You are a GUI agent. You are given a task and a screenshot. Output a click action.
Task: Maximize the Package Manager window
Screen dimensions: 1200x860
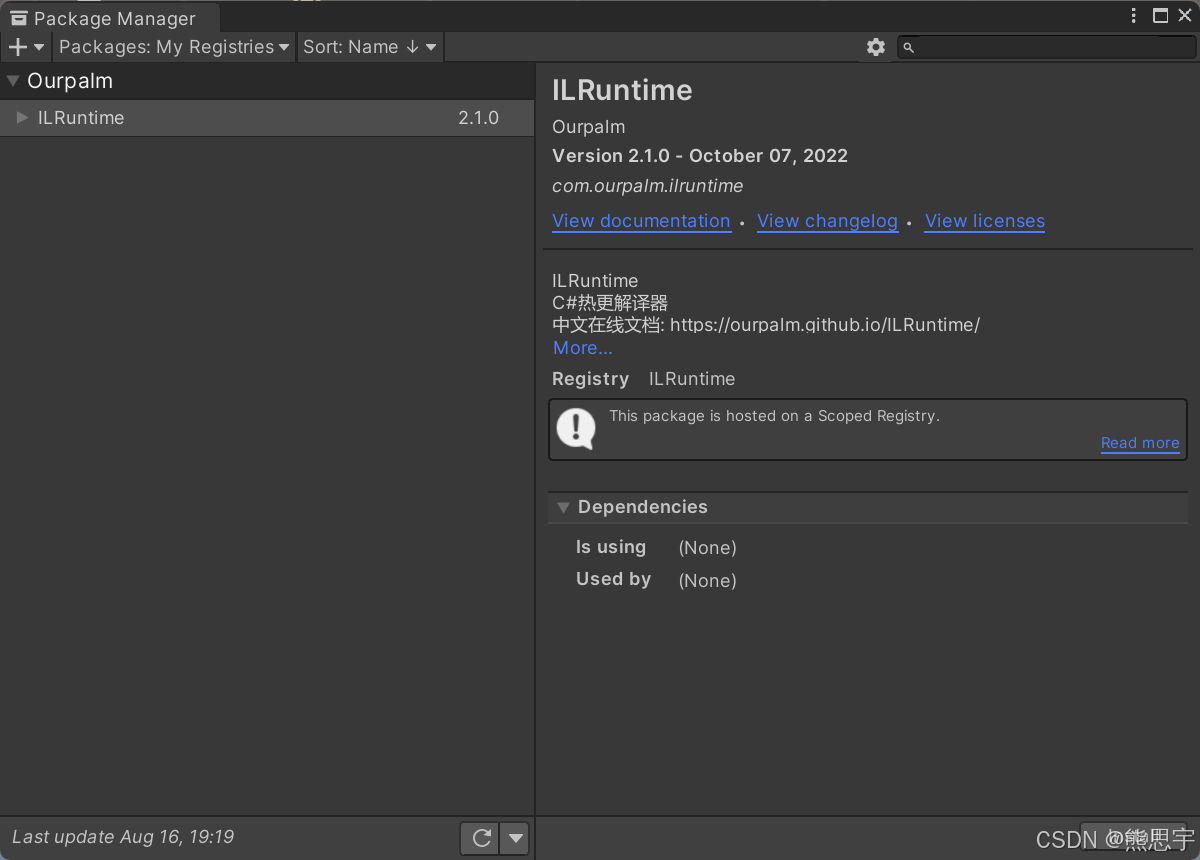(1160, 16)
